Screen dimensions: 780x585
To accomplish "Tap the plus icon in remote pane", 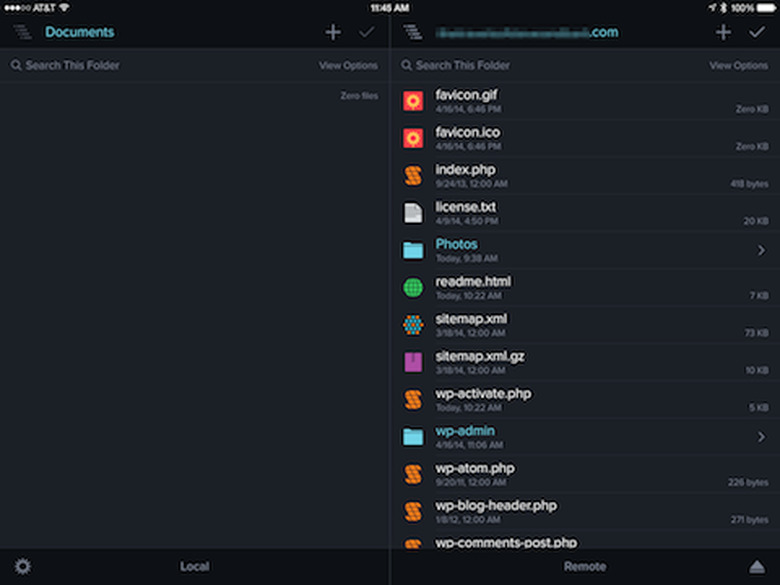I will 723,32.
